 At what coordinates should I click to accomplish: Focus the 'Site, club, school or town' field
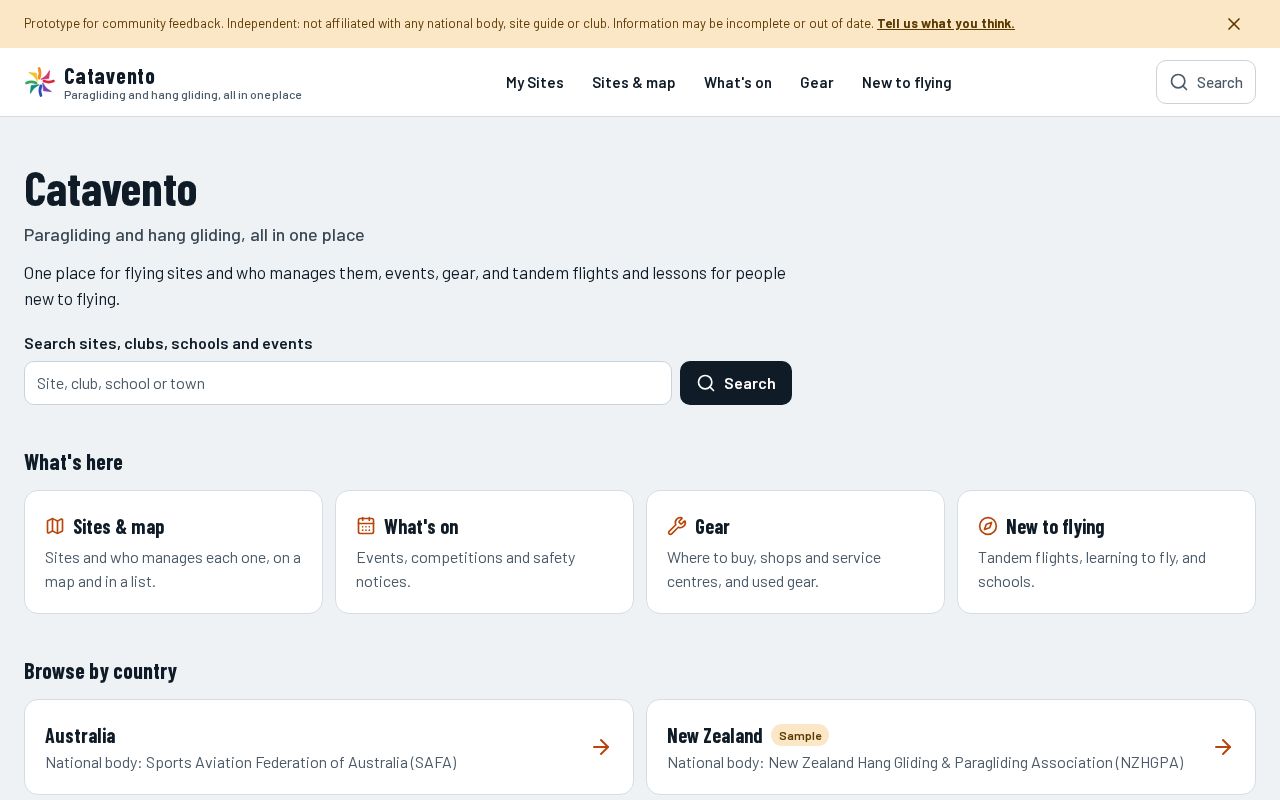348,383
